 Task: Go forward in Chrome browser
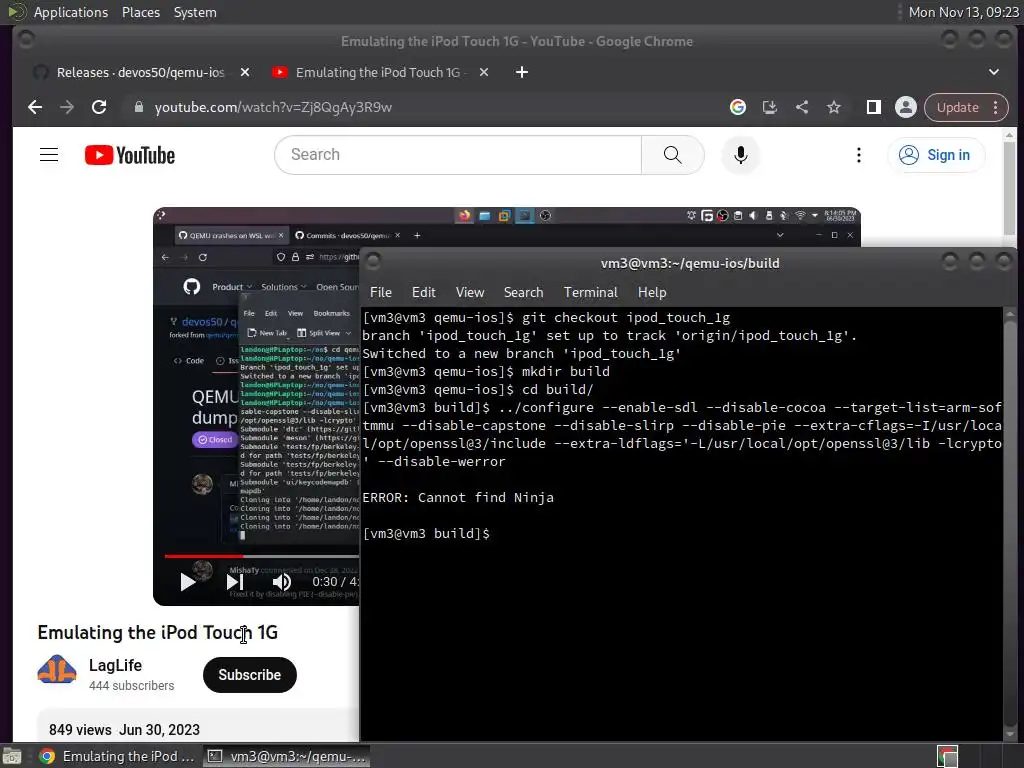pos(67,107)
